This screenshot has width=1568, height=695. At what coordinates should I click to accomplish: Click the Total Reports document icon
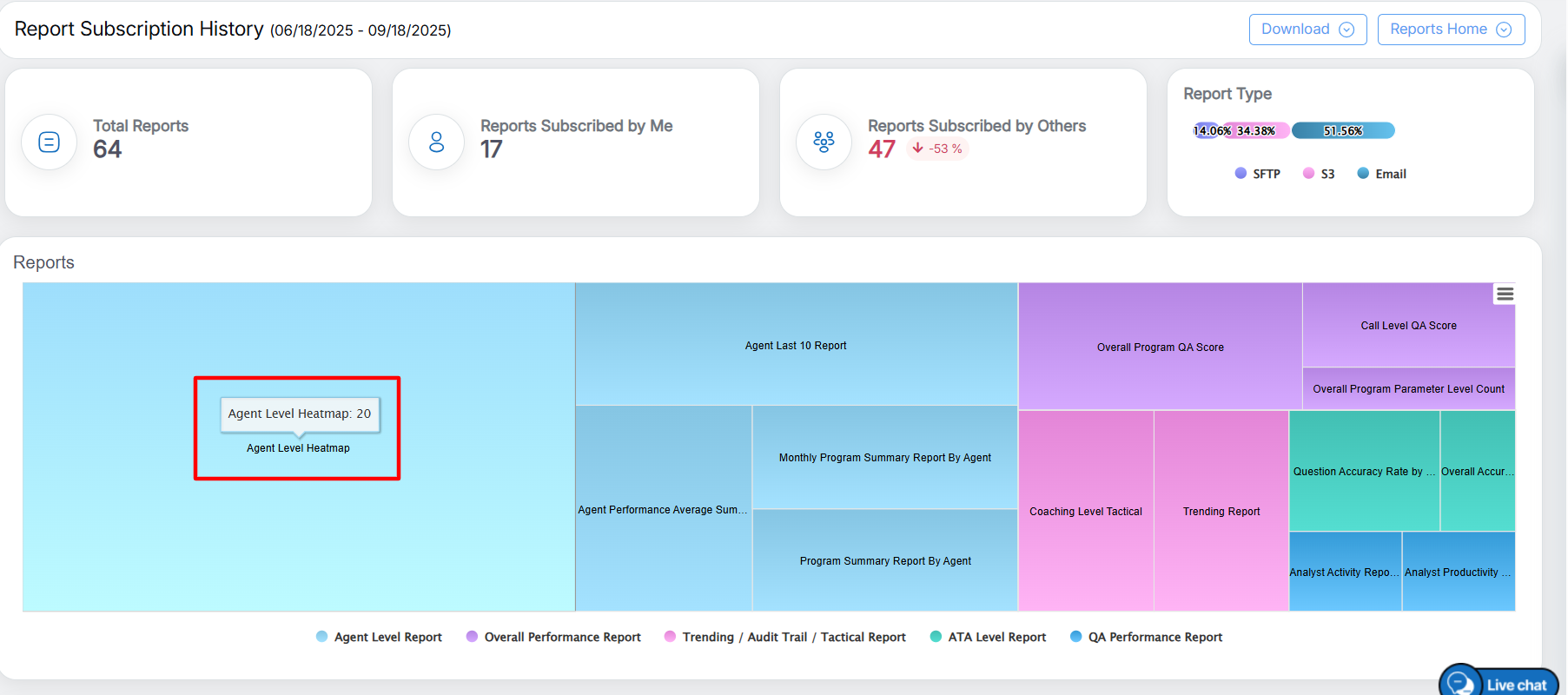50,142
